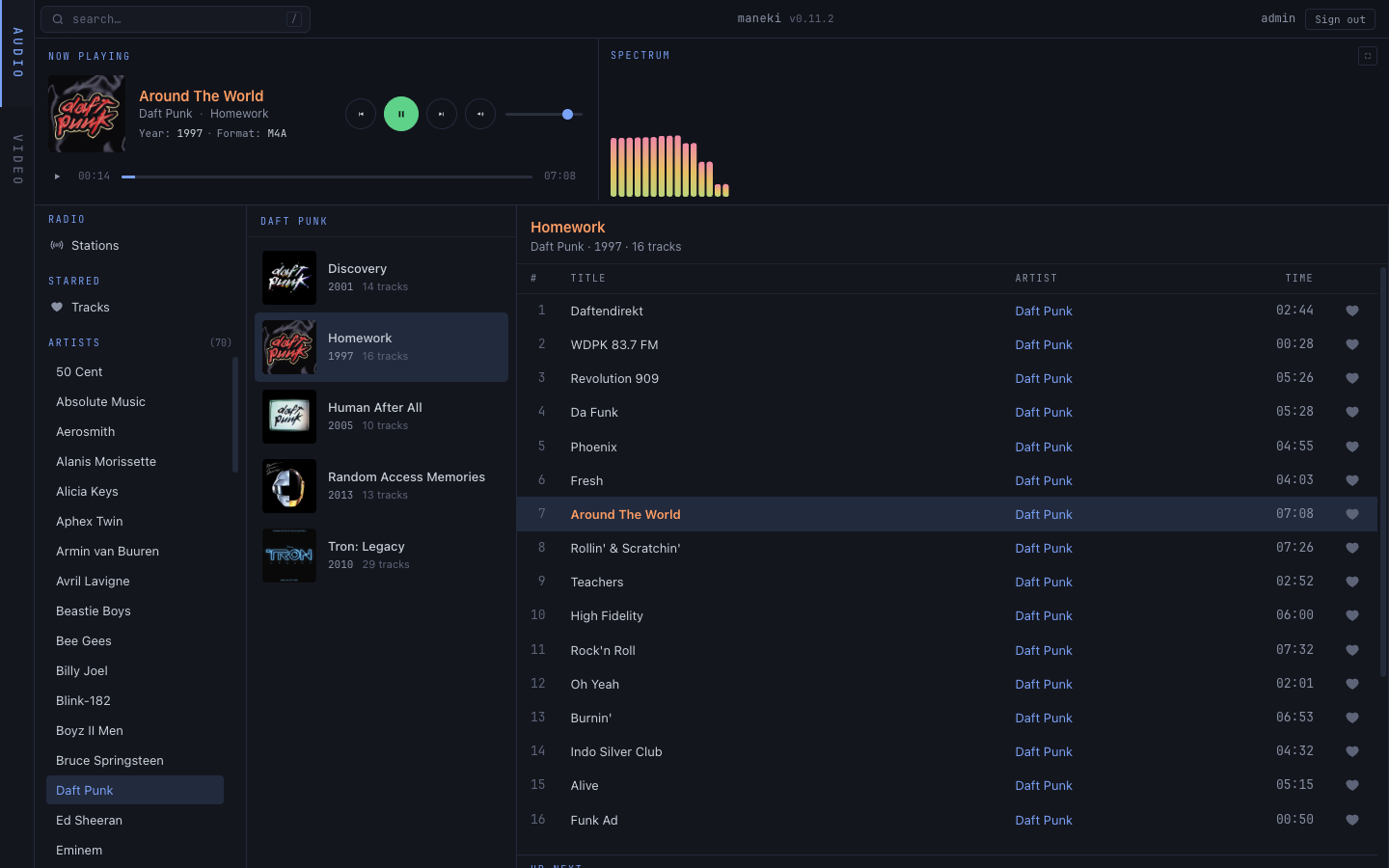The image size is (1389, 868).
Task: Open radio Stations
Action: coord(95,246)
